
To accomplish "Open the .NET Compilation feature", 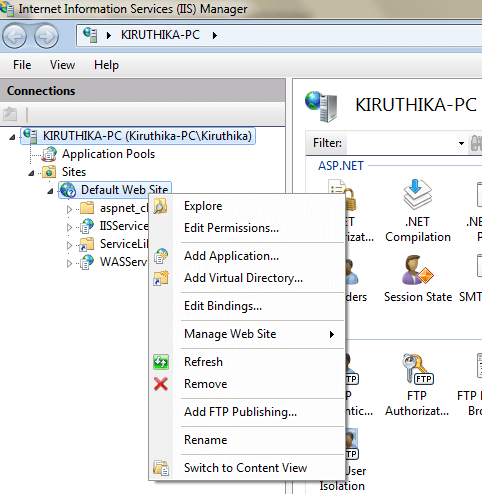I will click(x=418, y=211).
